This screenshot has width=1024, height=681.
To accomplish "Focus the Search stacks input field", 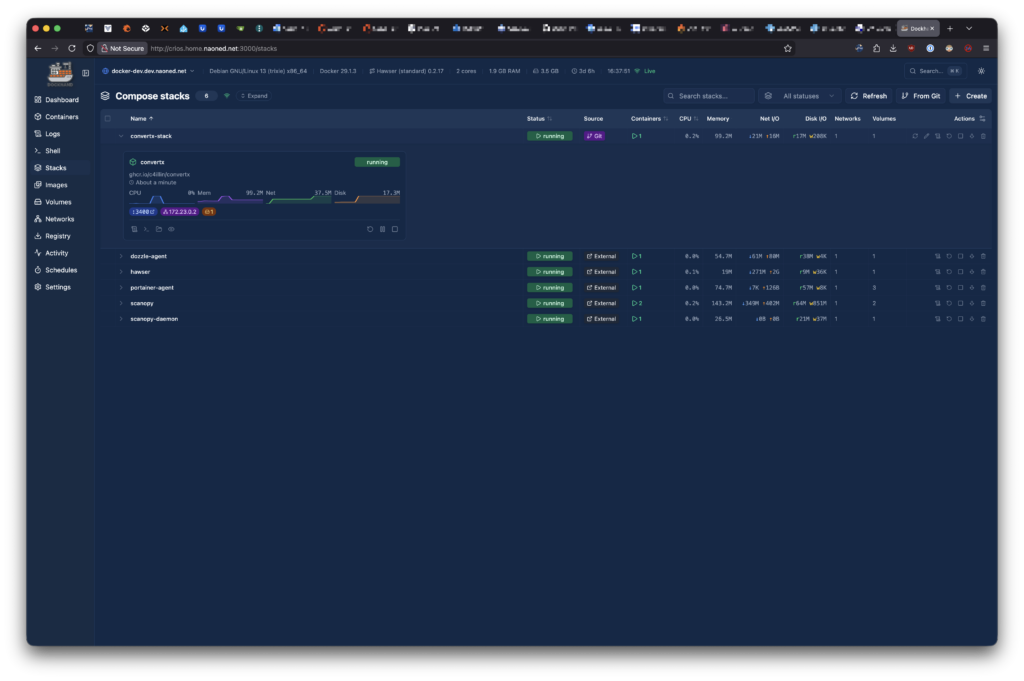I will click(714, 96).
